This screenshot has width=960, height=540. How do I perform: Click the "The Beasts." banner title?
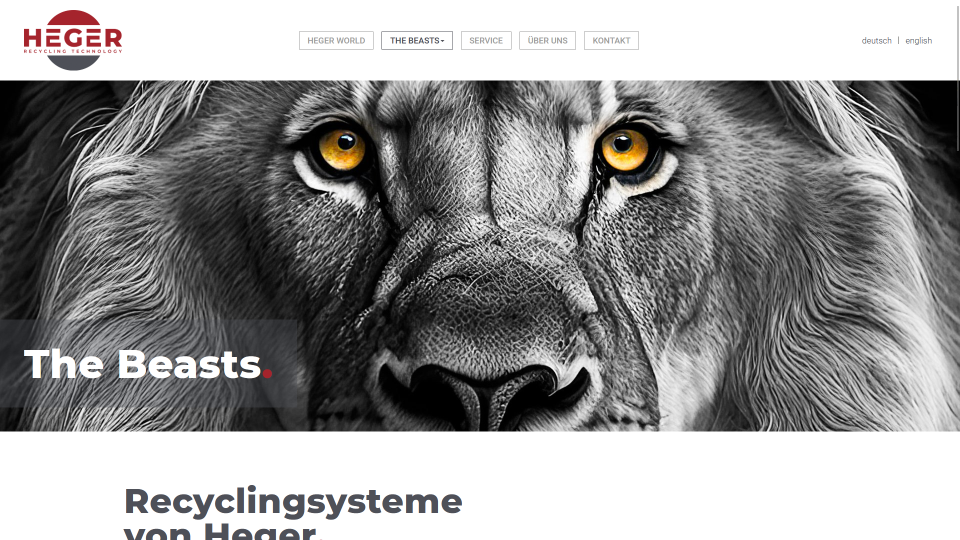pyautogui.click(x=148, y=364)
